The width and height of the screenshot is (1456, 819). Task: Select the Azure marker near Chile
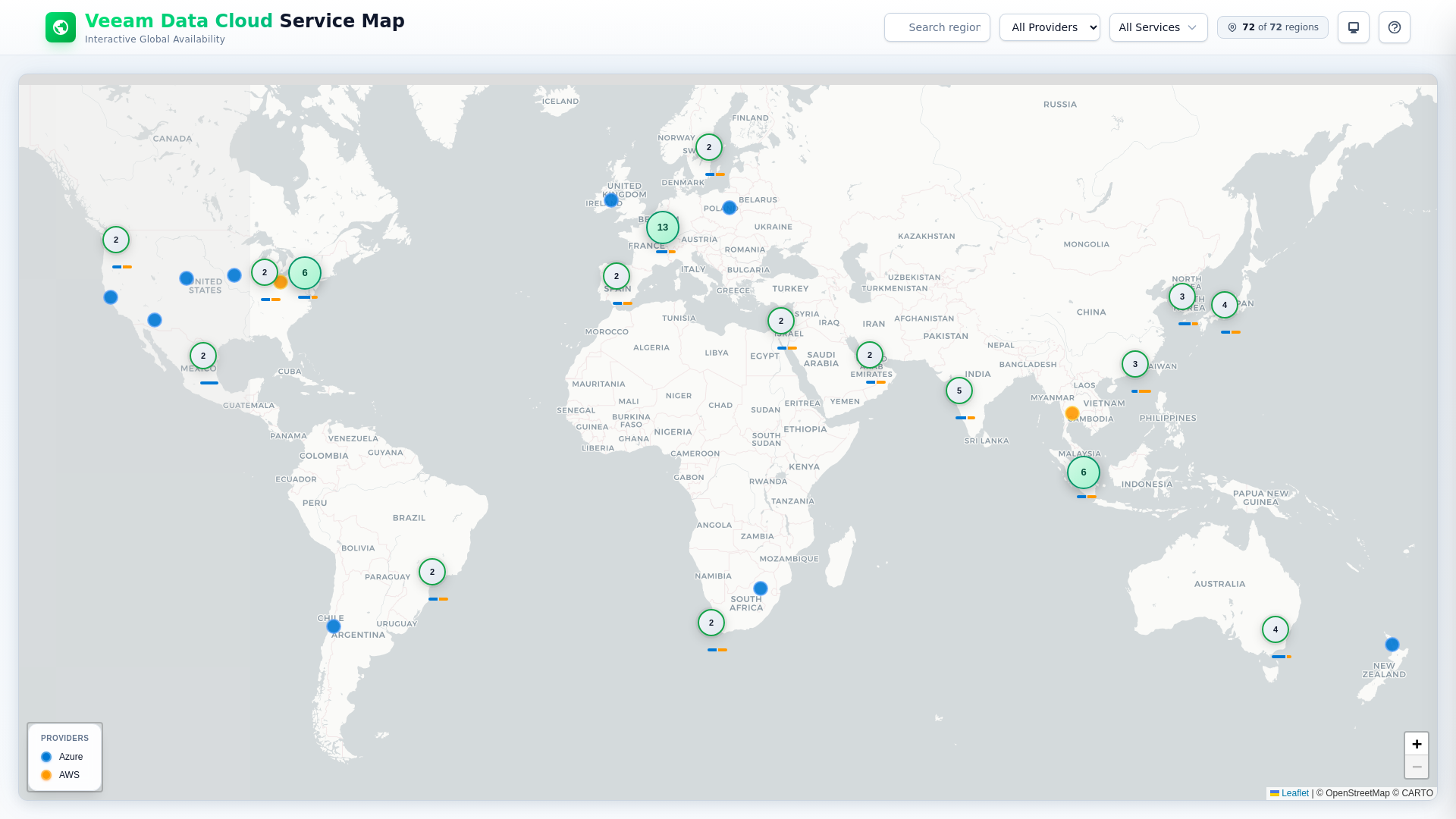pos(334,626)
